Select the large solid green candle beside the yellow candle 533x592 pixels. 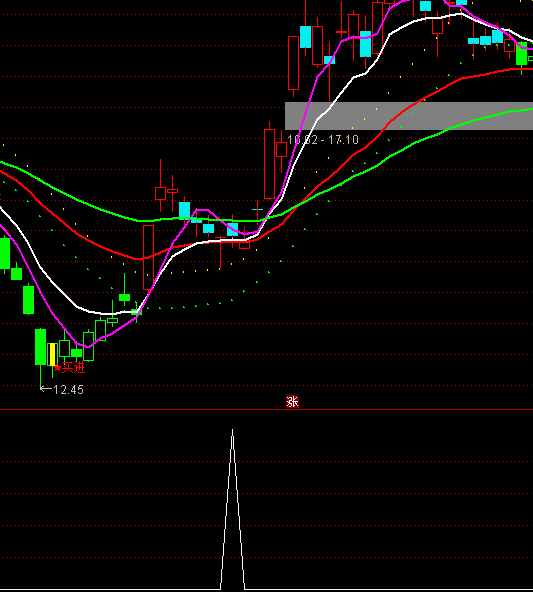pos(40,347)
